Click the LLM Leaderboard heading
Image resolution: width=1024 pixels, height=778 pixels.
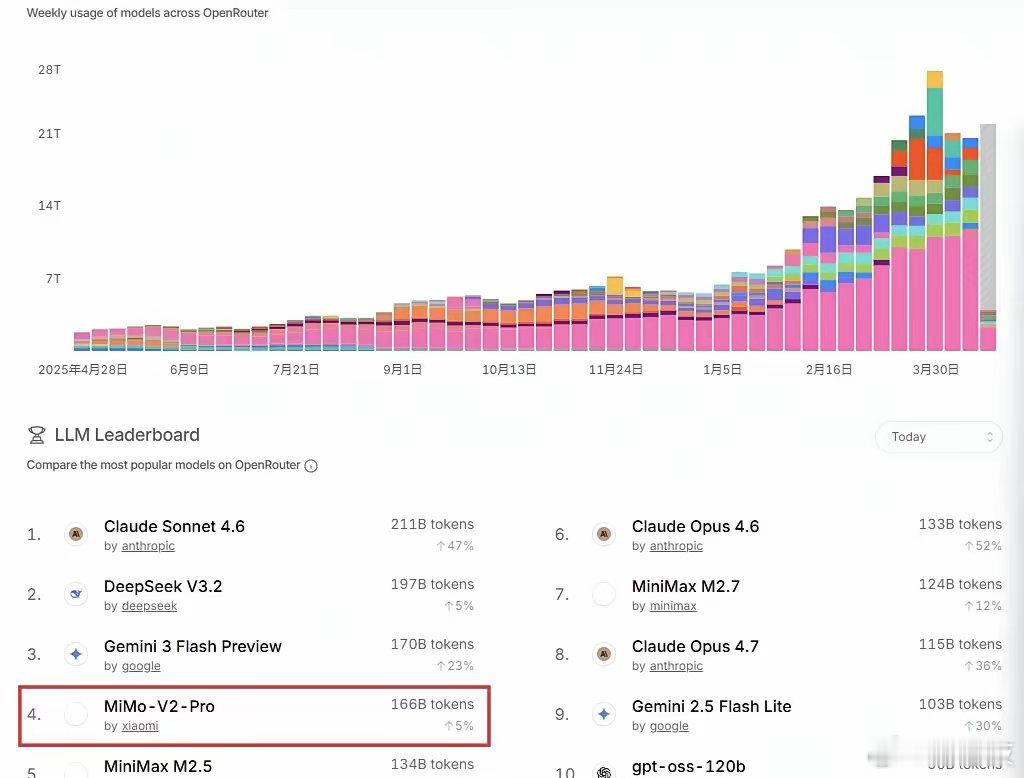127,435
